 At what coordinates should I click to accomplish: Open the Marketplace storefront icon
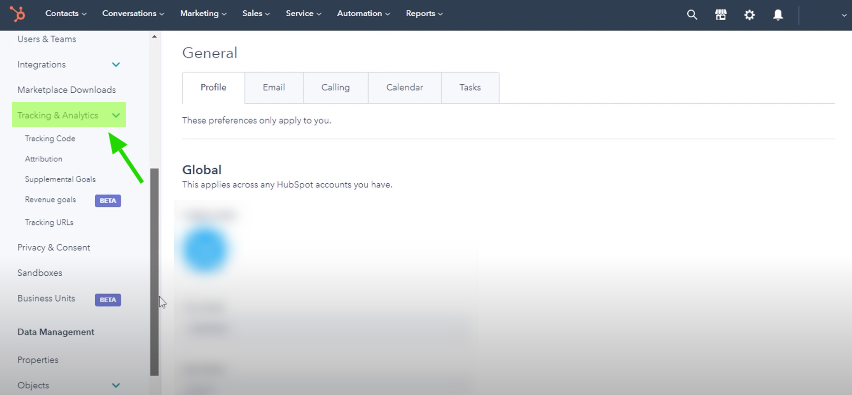(721, 15)
